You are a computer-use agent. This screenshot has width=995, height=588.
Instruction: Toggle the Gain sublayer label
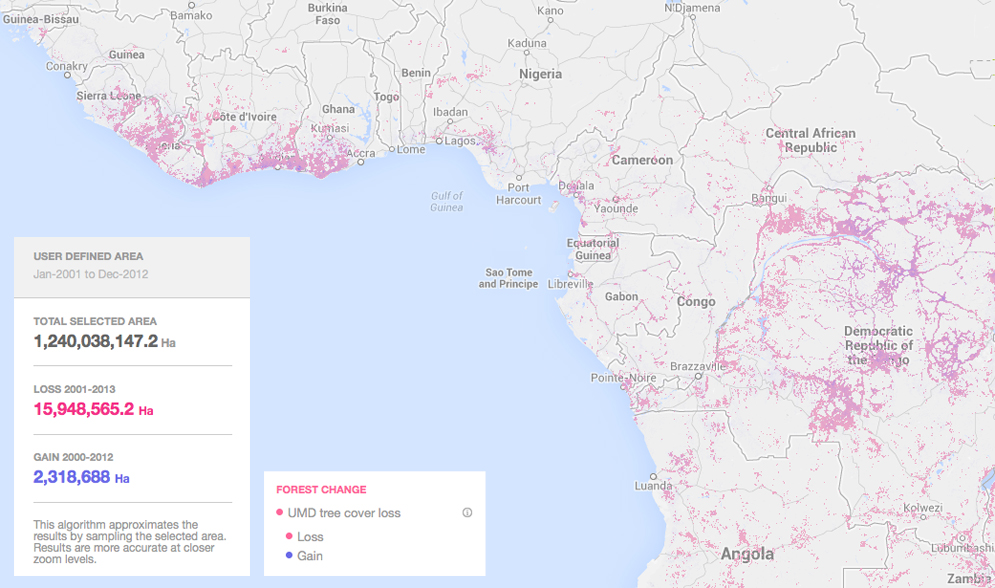310,556
